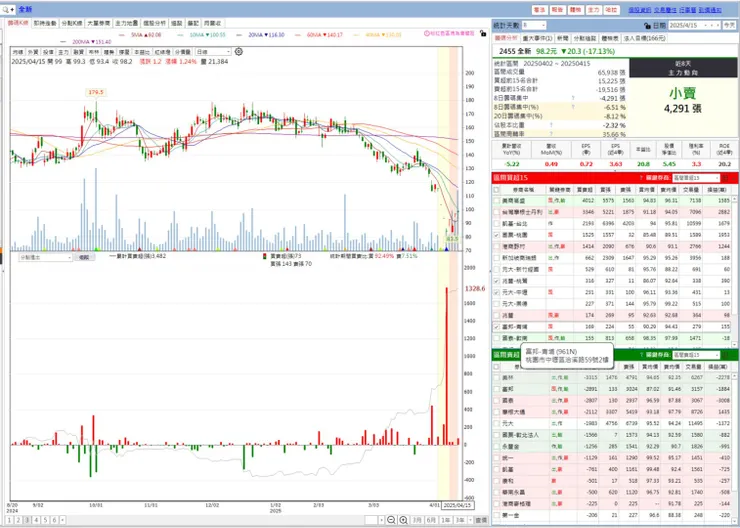The width and height of the screenshot is (740, 528).
Task: Click the 交易醫生 link
Action: [664, 9]
